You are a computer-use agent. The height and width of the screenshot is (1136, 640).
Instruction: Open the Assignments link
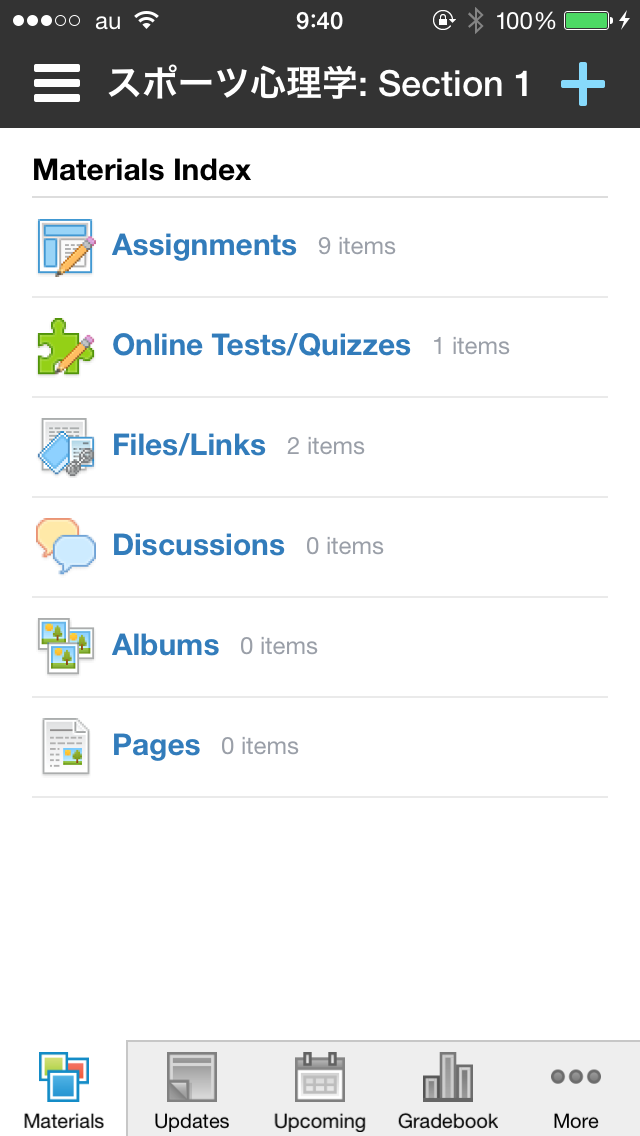tap(204, 246)
